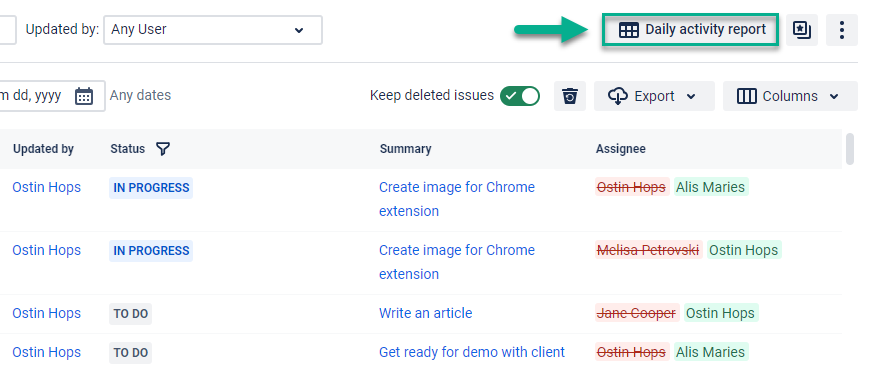Expand the Export dropdown arrow
The image size is (880, 366).
(x=691, y=97)
